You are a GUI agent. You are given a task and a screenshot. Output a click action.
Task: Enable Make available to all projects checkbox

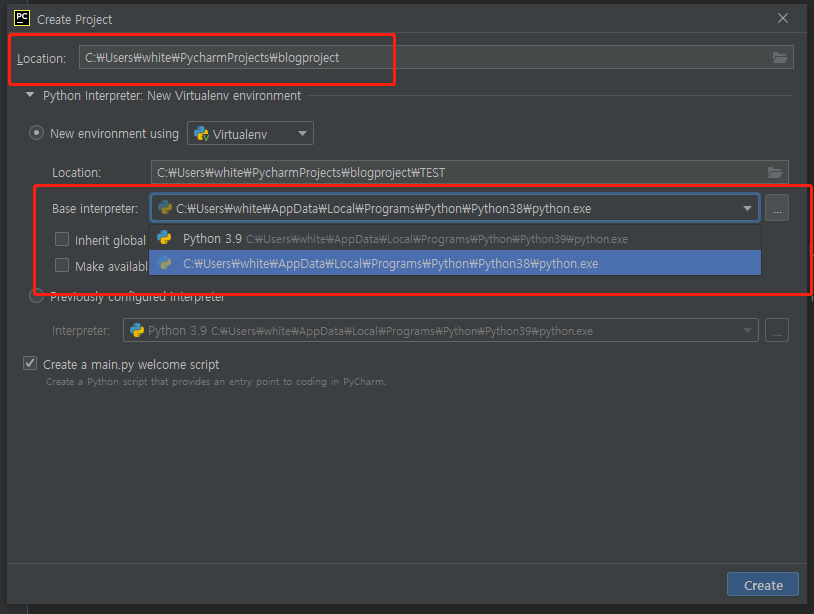coord(62,265)
